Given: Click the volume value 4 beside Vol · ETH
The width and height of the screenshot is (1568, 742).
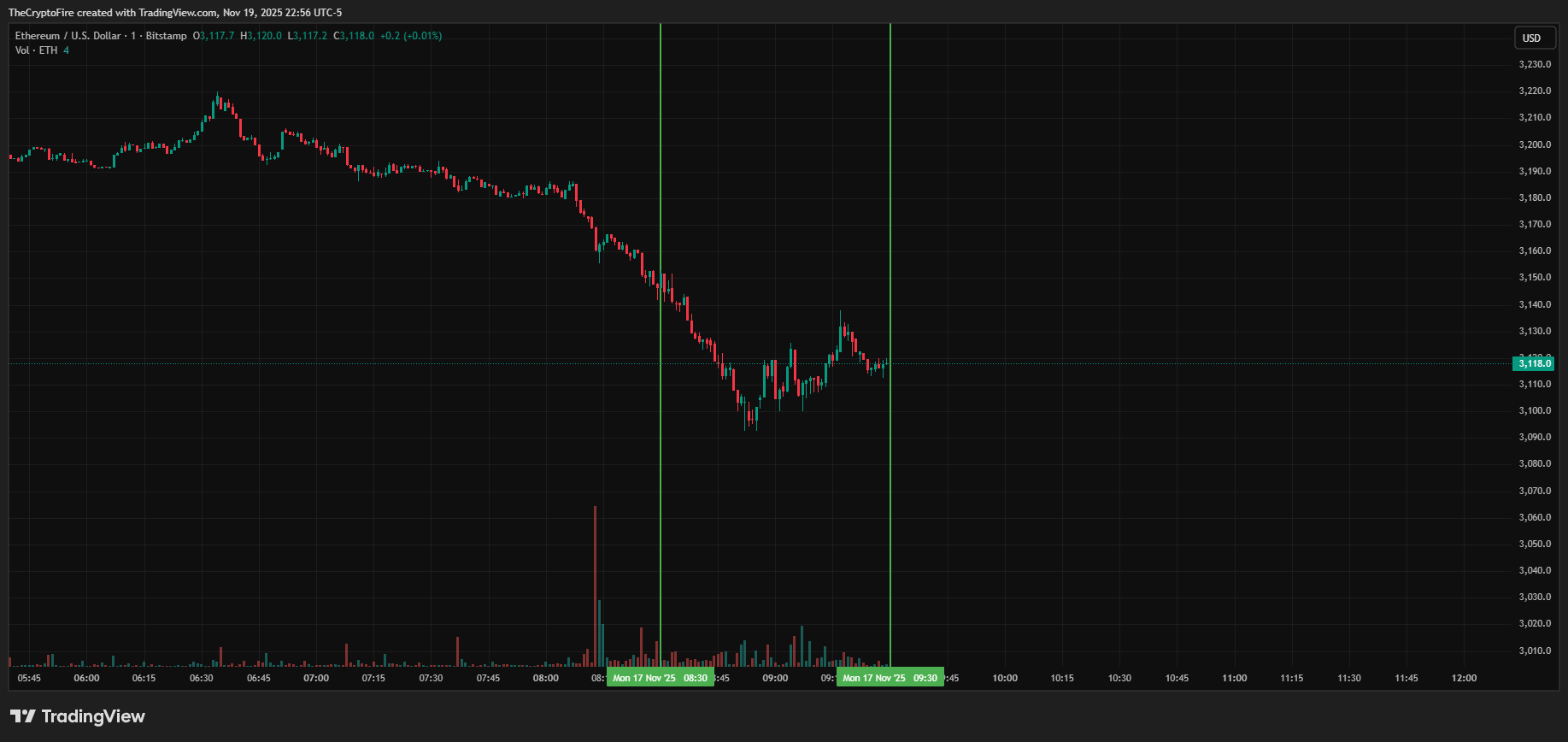Looking at the screenshot, I should click(x=67, y=50).
